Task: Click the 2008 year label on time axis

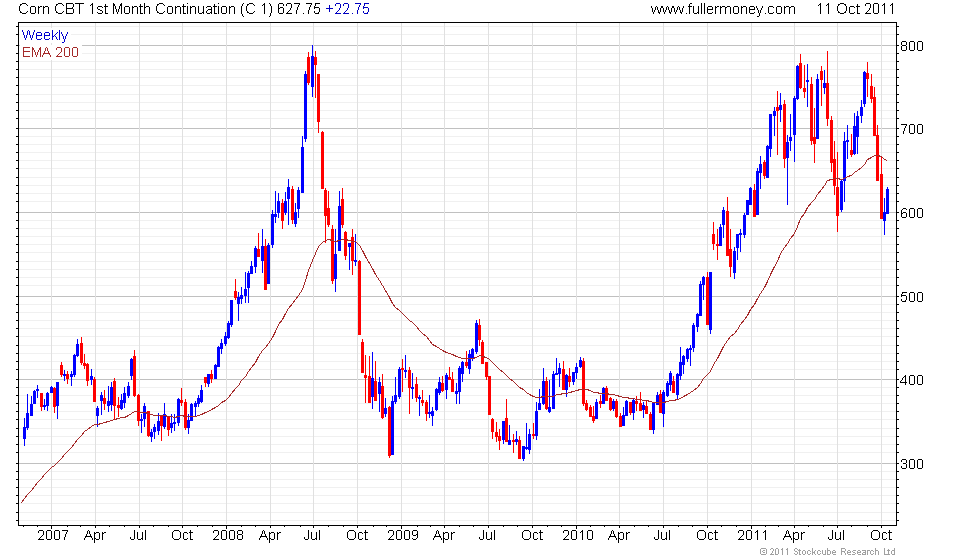Action: tap(228, 535)
